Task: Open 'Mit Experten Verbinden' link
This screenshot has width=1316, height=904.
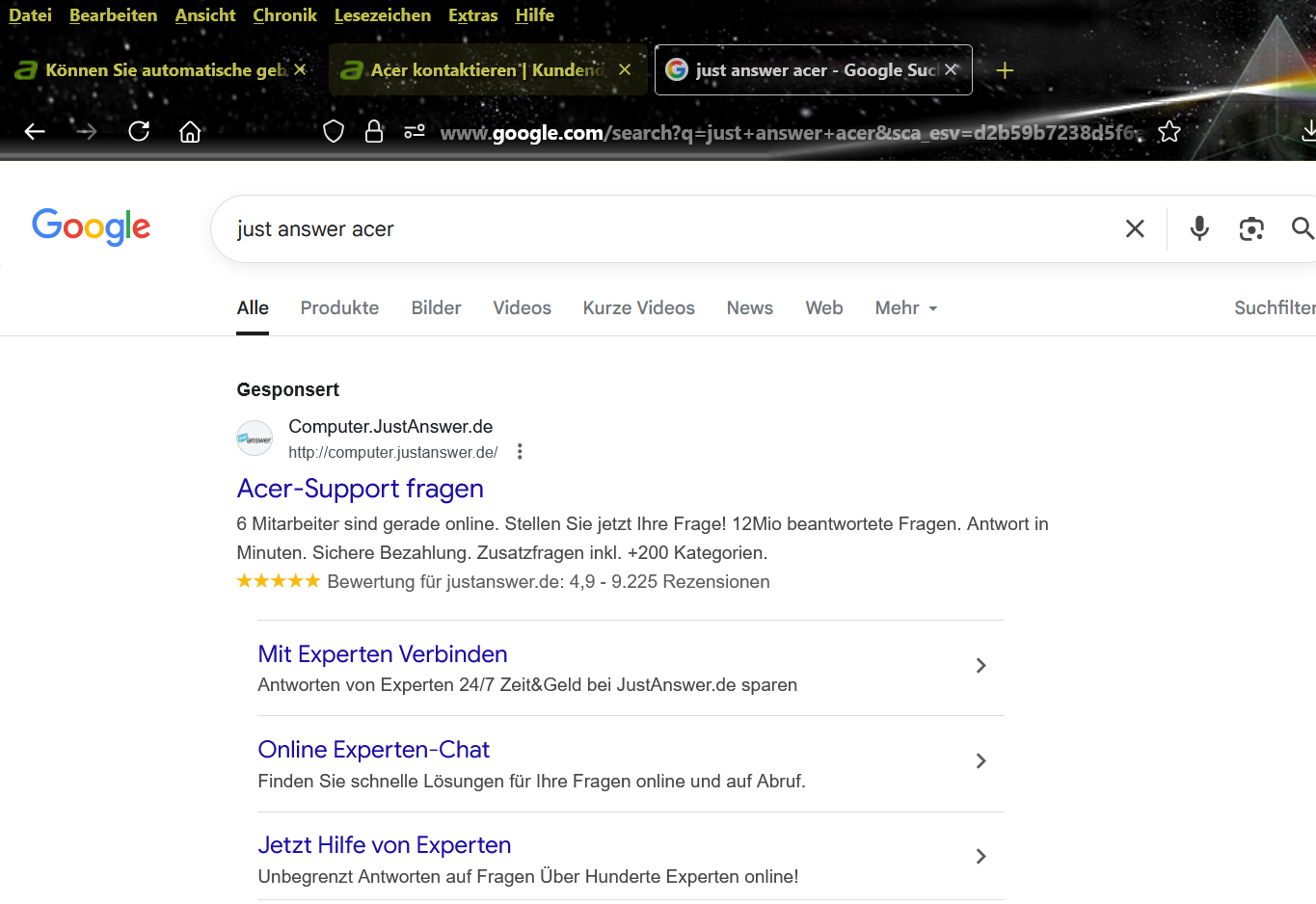Action: (382, 654)
